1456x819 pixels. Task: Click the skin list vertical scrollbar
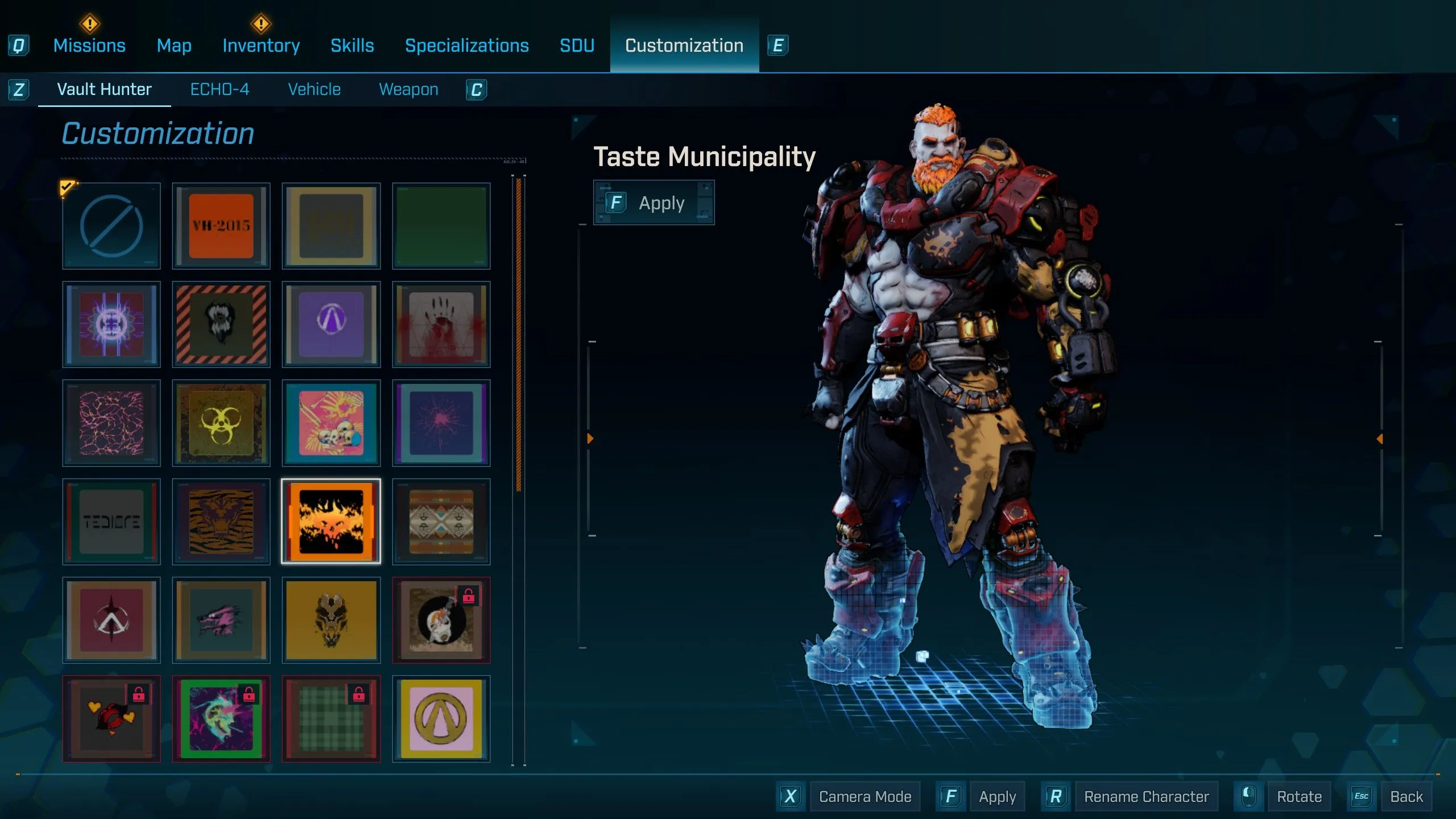point(519,334)
